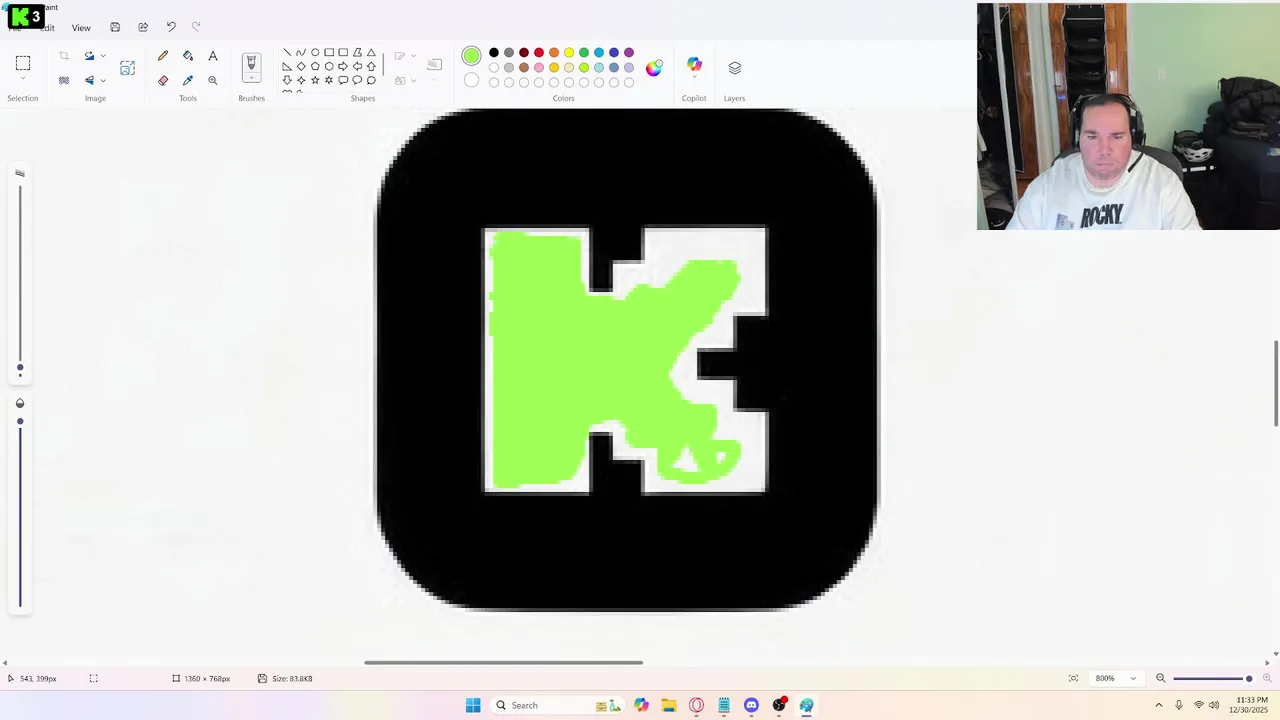Open the Edit colors wheel

(653, 68)
